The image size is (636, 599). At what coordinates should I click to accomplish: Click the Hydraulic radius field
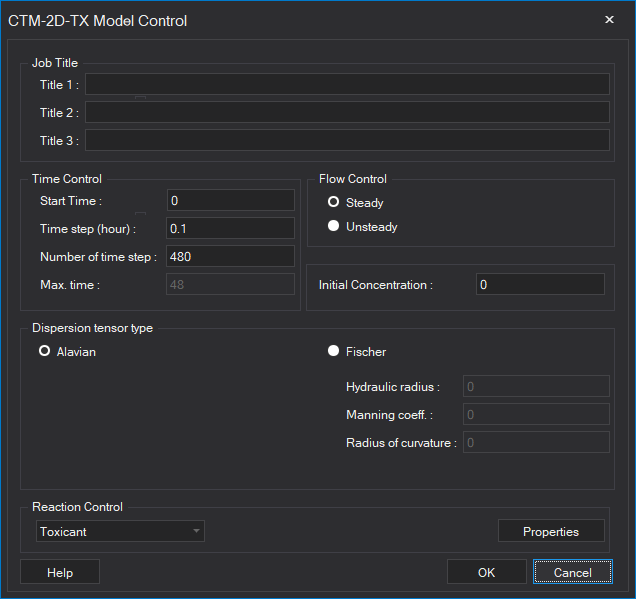(x=536, y=386)
